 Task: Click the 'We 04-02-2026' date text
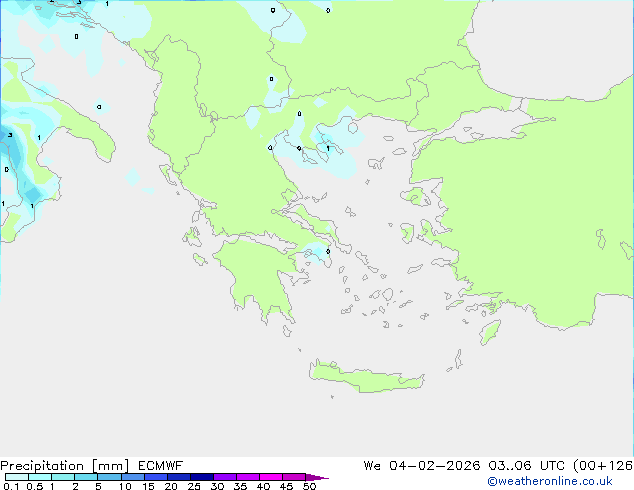[x=422, y=466]
